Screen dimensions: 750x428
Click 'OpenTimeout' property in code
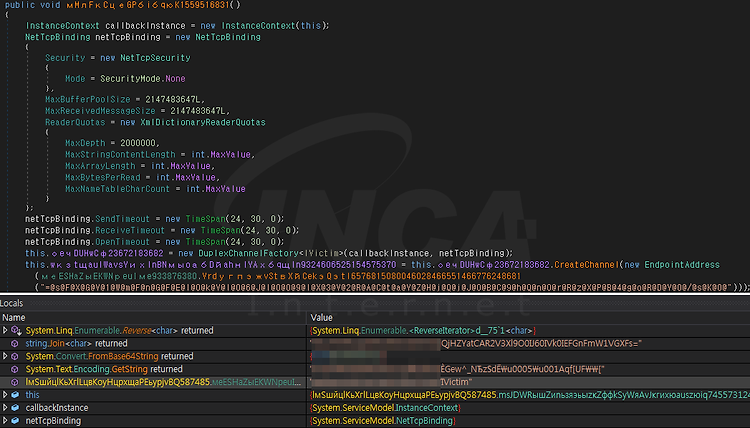[x=122, y=242]
